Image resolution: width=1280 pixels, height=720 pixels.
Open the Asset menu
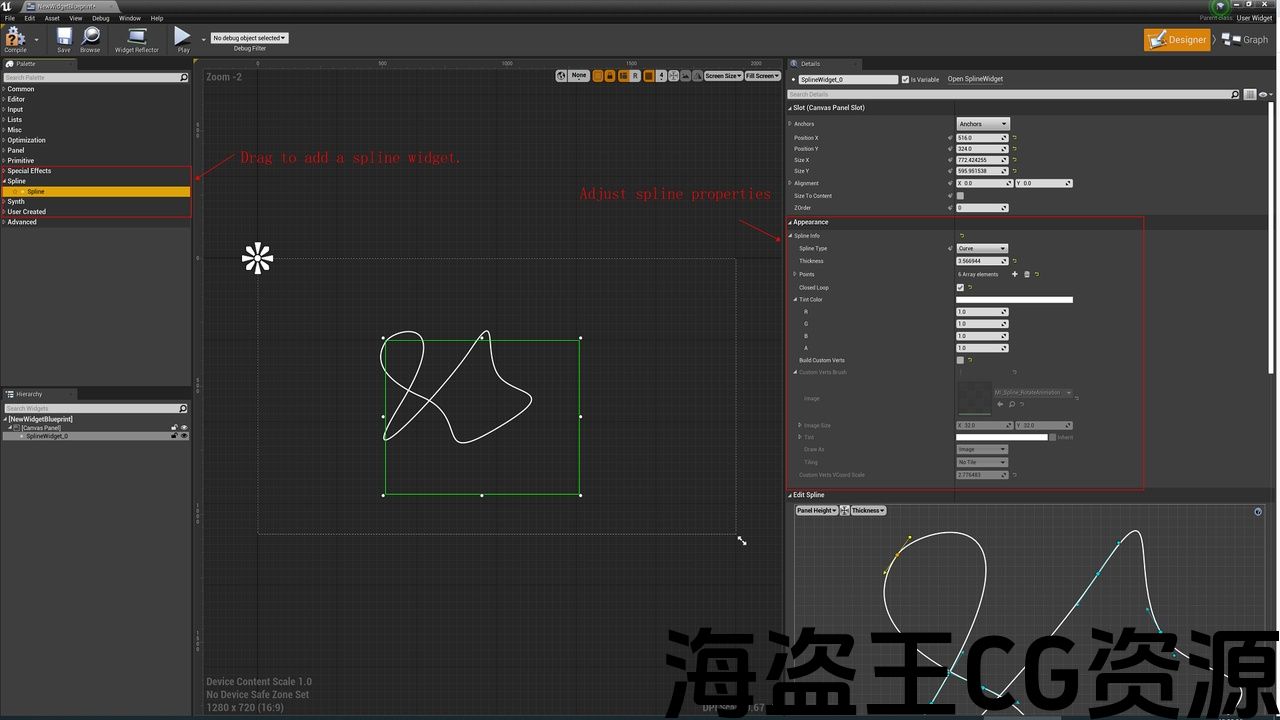click(x=52, y=18)
